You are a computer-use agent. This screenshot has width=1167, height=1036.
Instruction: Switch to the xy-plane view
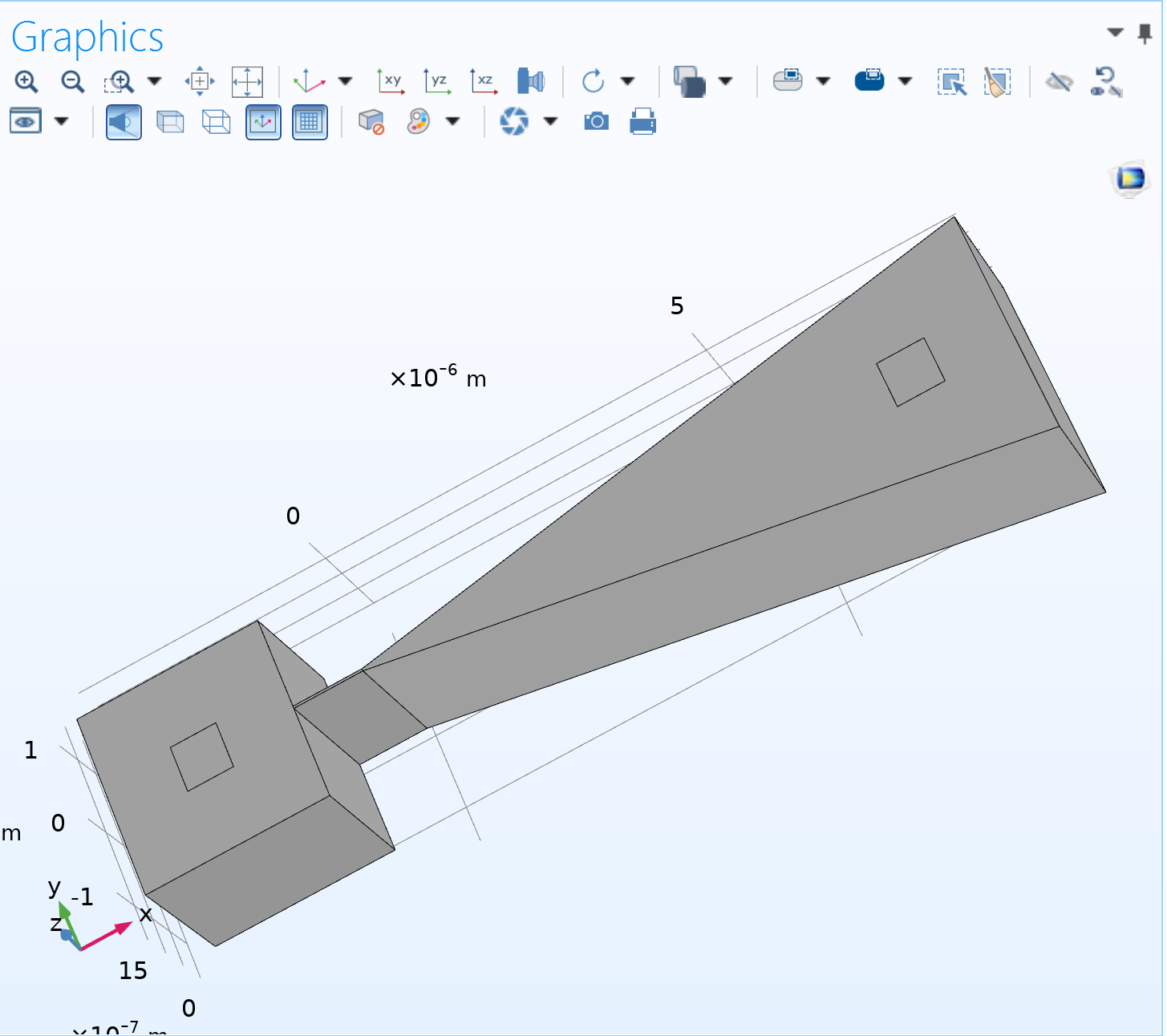391,81
